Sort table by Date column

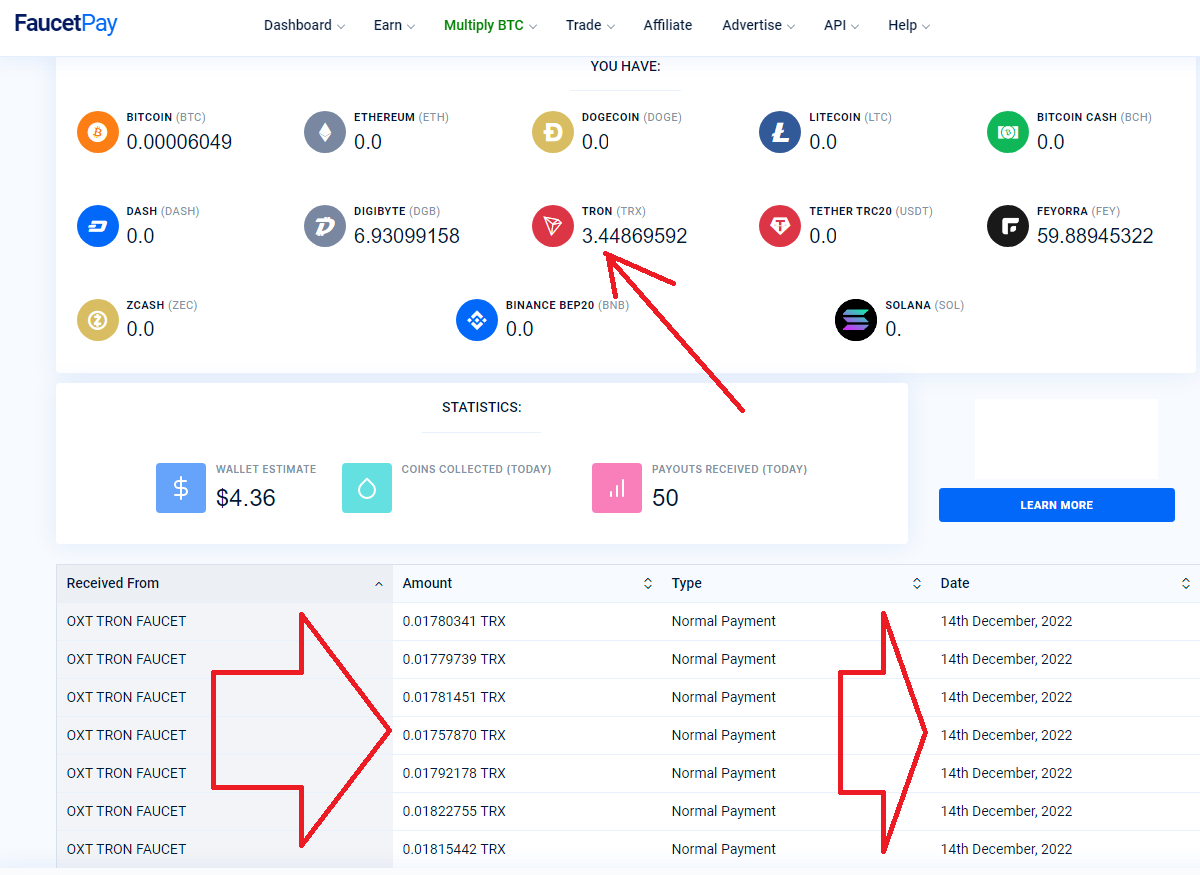[x=1065, y=583]
